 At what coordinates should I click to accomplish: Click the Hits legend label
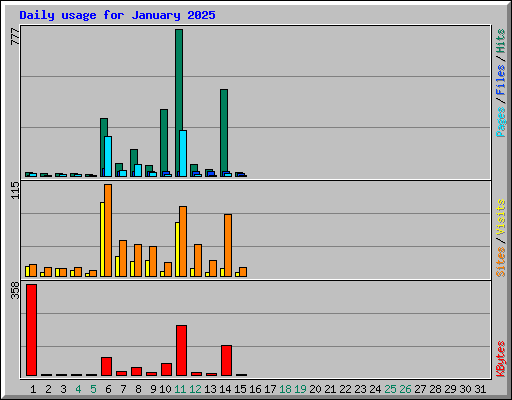(500, 41)
